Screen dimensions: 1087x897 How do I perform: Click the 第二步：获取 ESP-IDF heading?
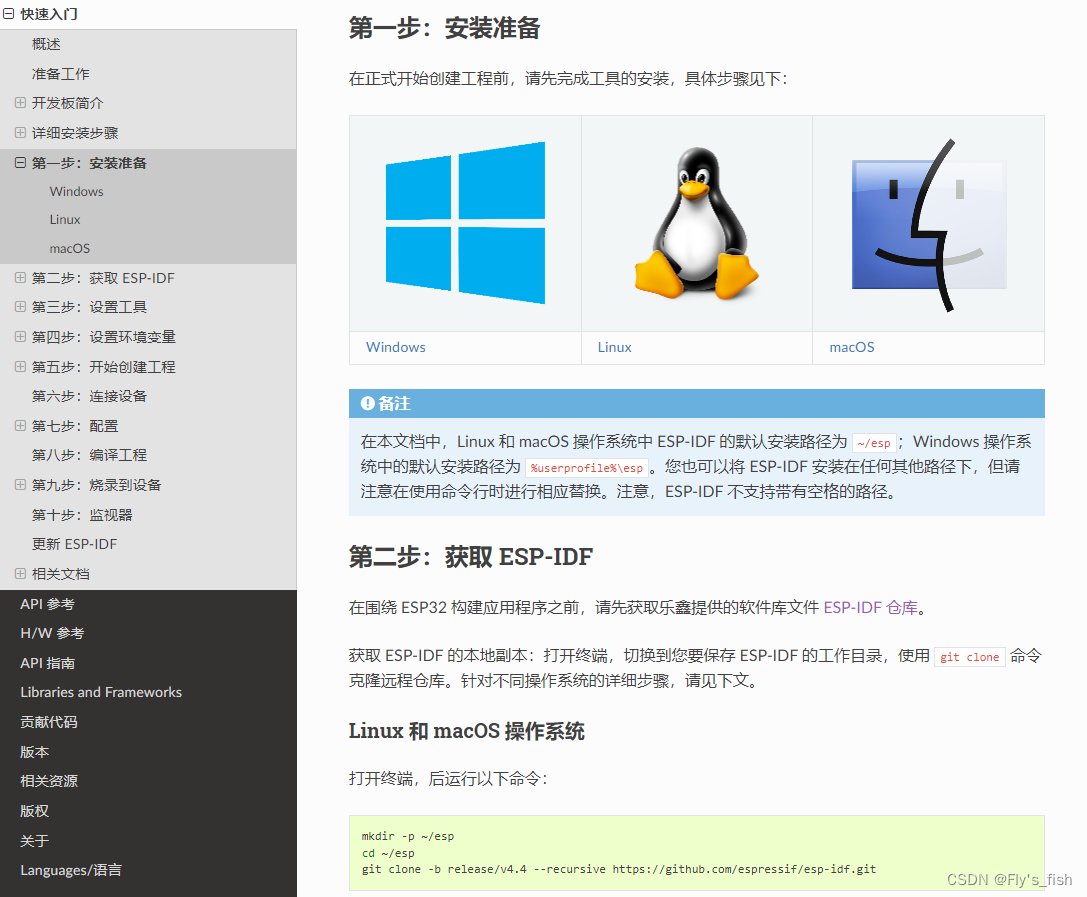coord(471,557)
